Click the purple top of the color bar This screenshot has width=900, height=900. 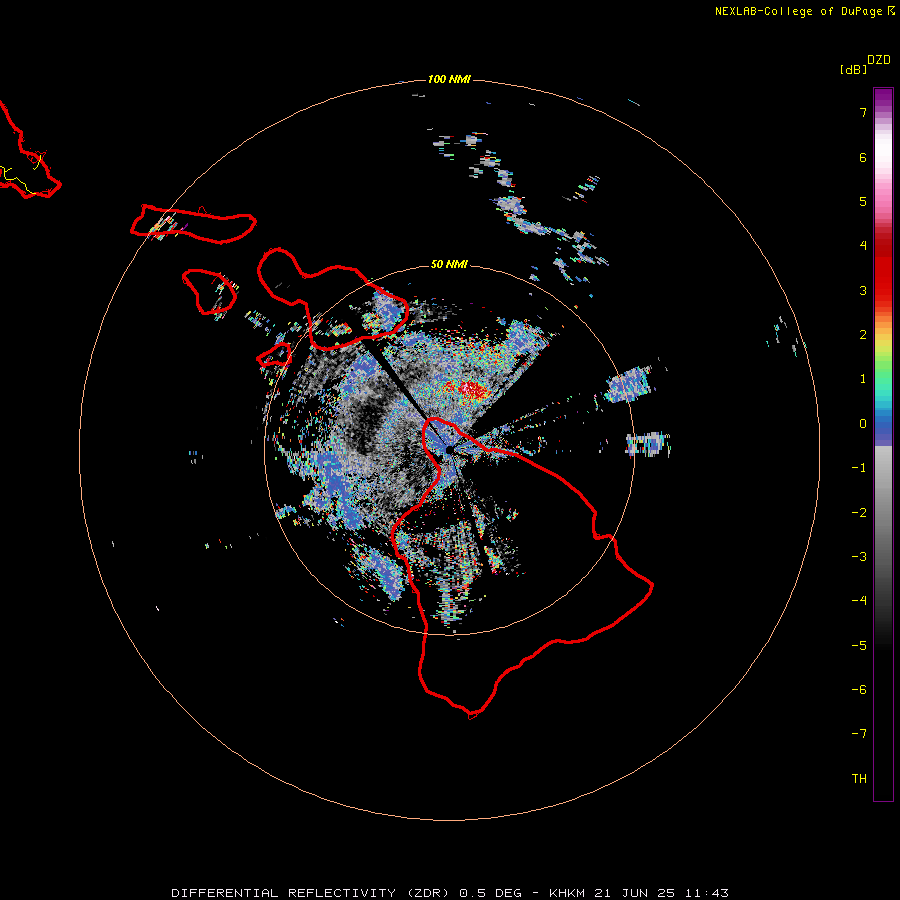point(883,96)
